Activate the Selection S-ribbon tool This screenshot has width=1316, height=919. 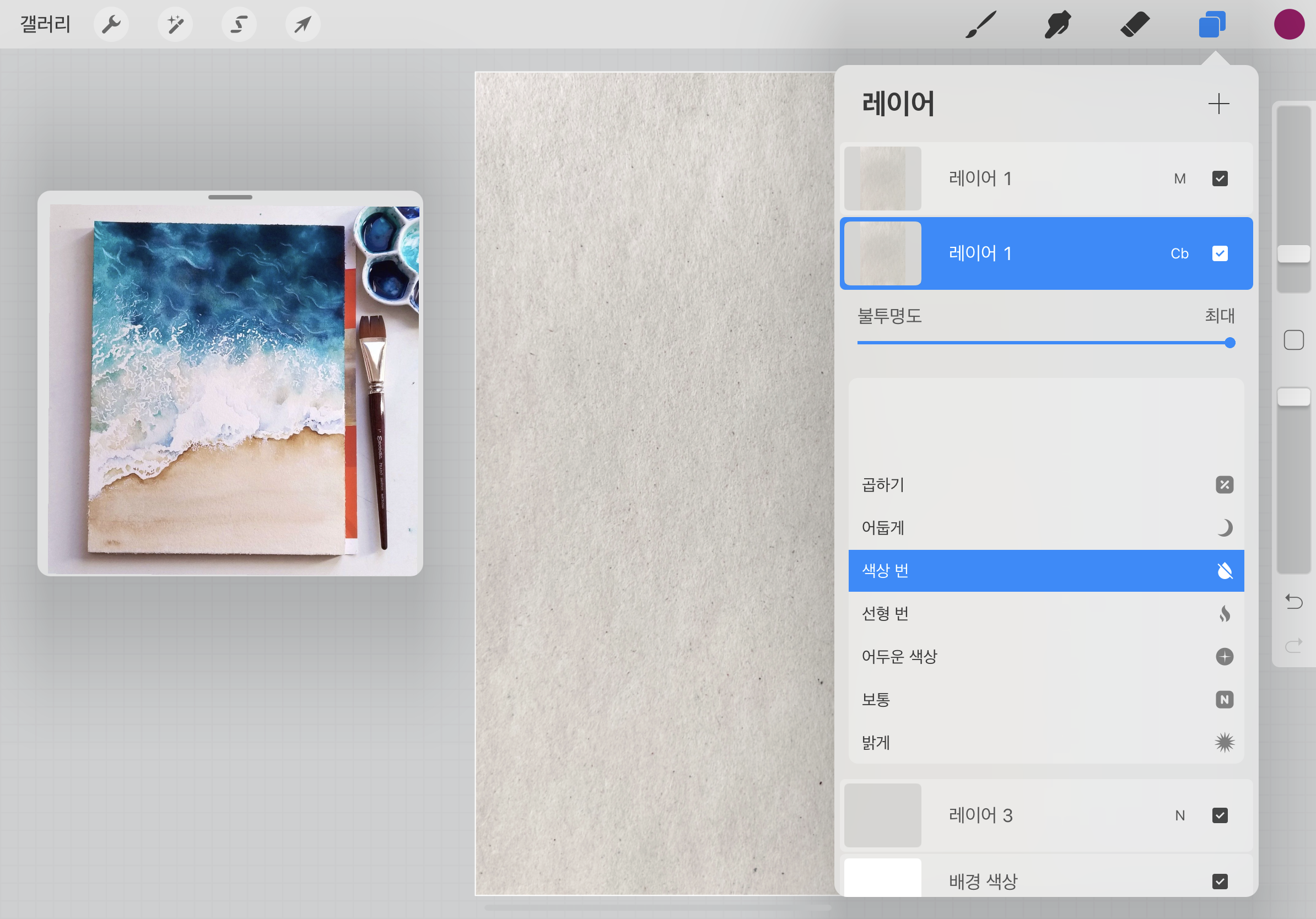click(x=239, y=25)
